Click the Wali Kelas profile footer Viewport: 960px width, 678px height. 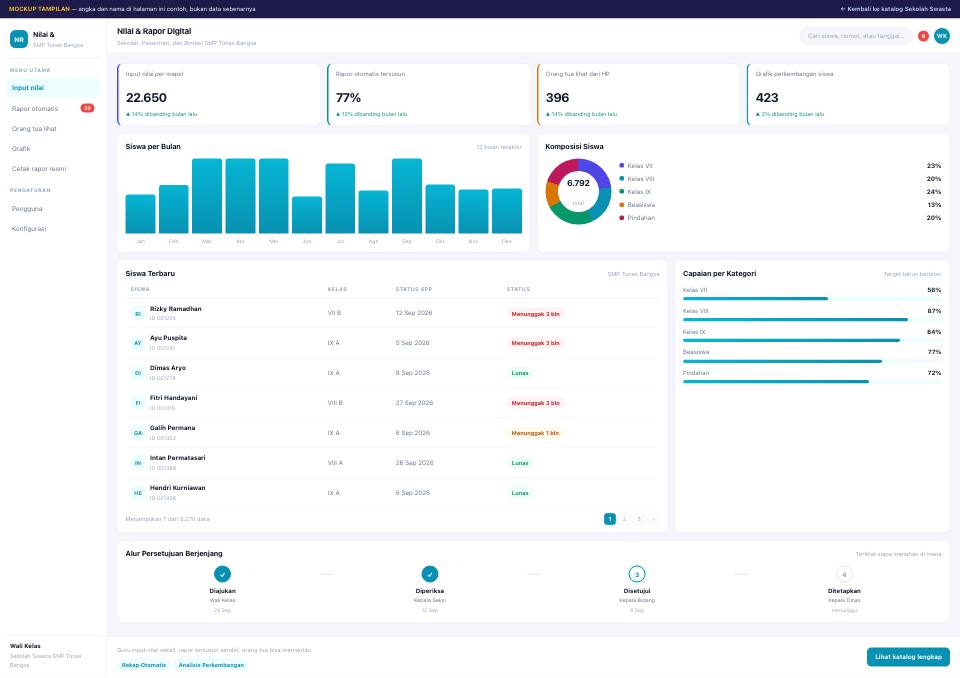click(53, 656)
